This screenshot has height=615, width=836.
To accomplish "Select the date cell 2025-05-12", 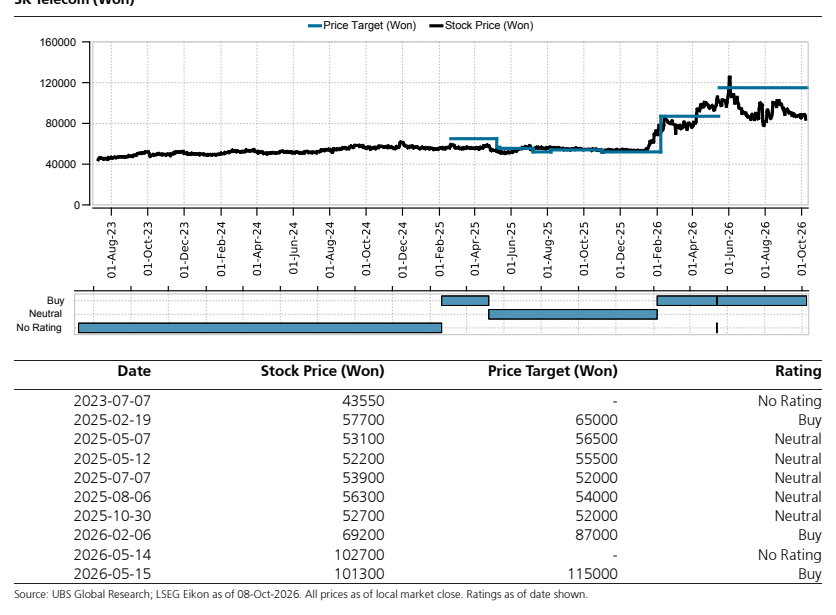I will click(x=112, y=459).
